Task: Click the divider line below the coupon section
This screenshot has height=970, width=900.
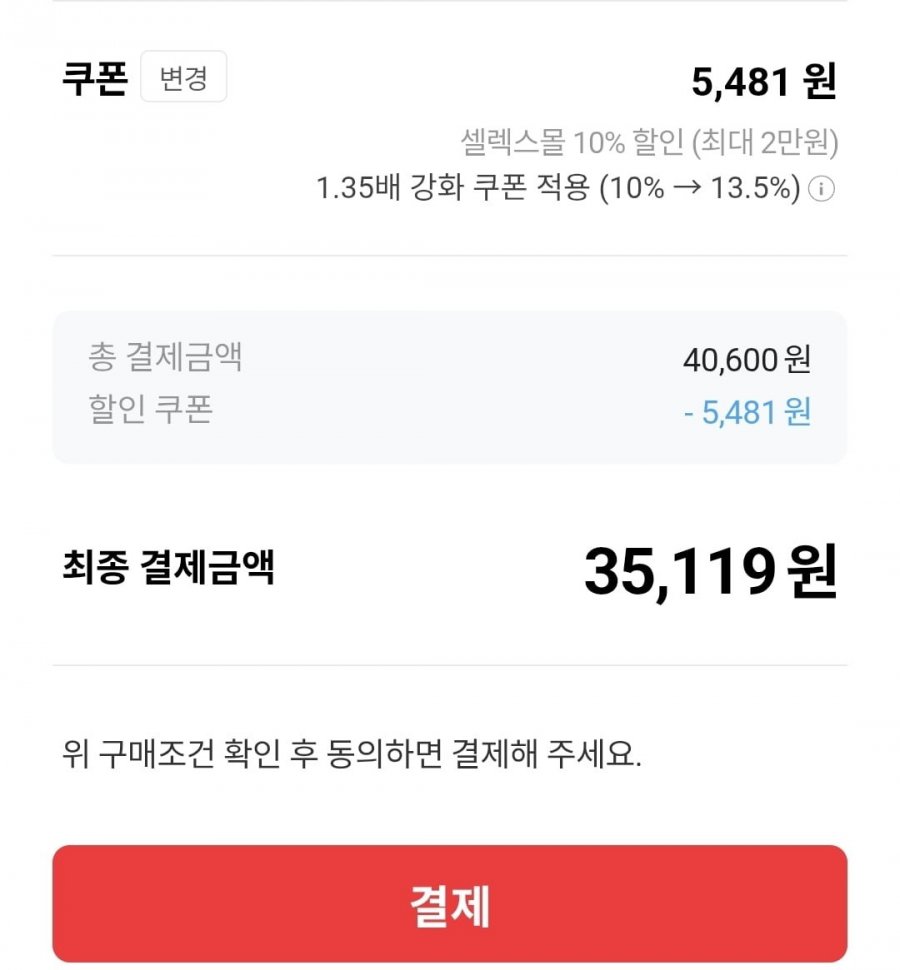Action: tap(450, 255)
